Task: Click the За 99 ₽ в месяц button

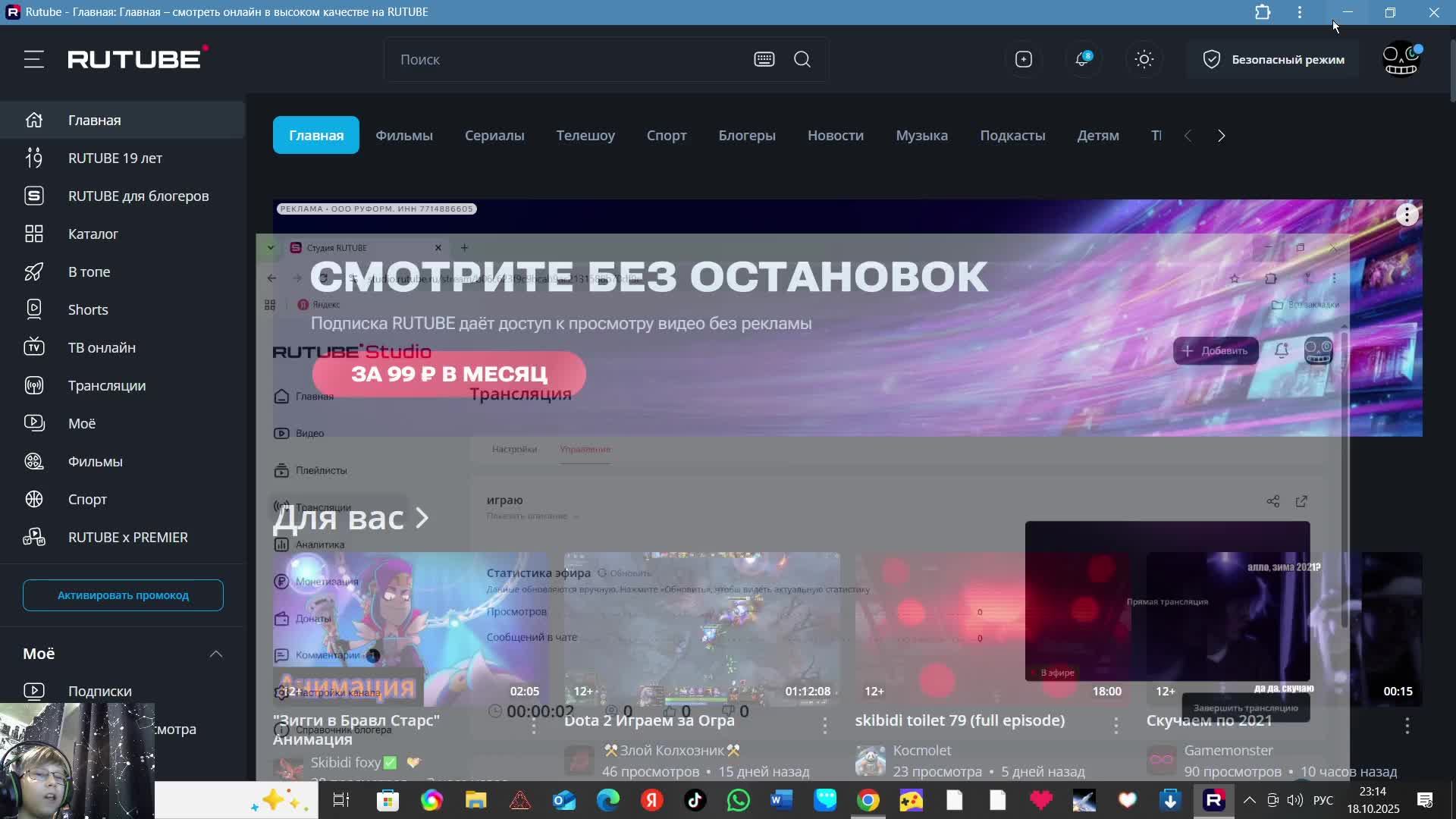Action: [449, 374]
